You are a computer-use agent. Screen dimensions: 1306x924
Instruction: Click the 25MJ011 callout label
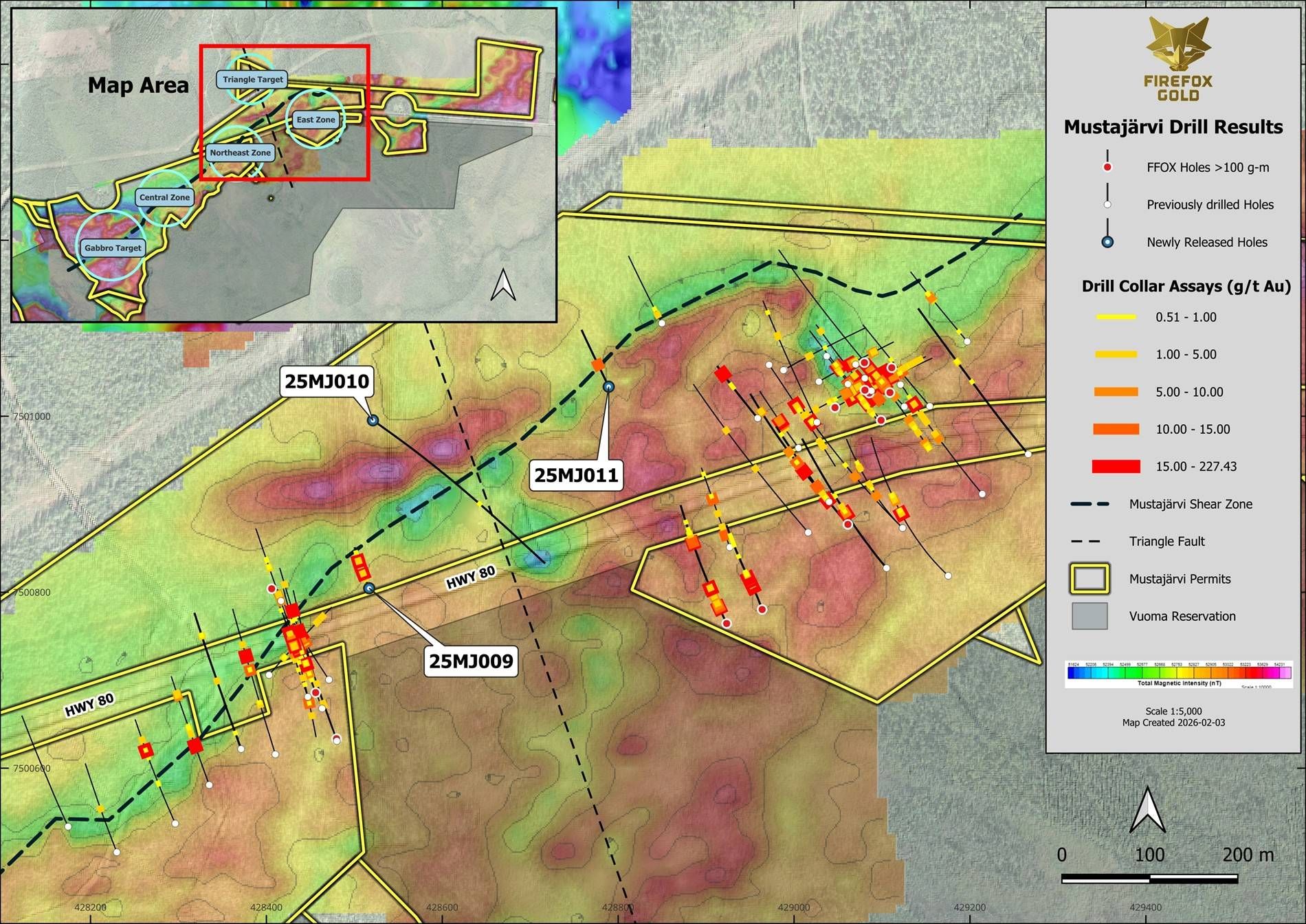[x=576, y=475]
